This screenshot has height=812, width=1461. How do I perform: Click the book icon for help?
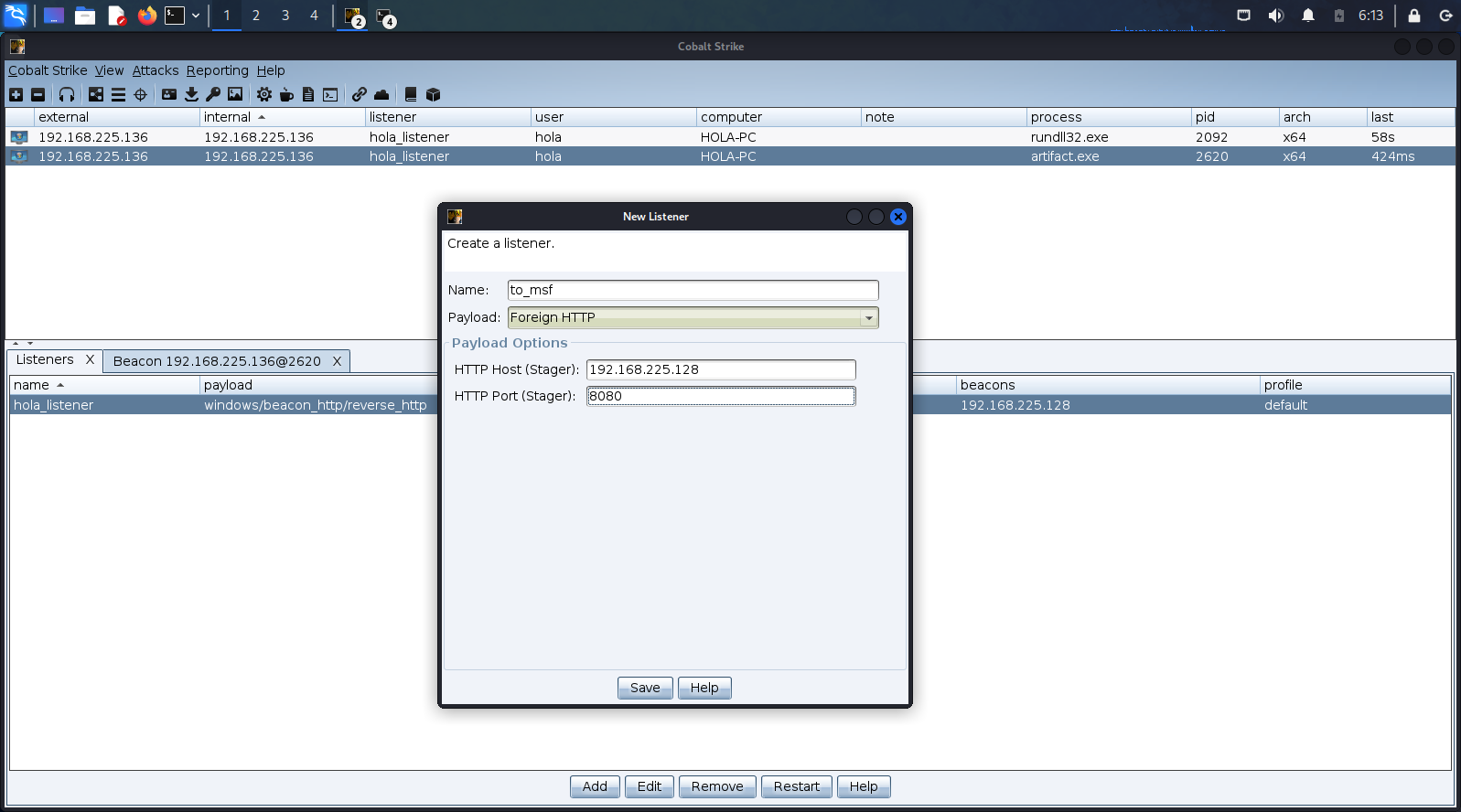(x=411, y=94)
